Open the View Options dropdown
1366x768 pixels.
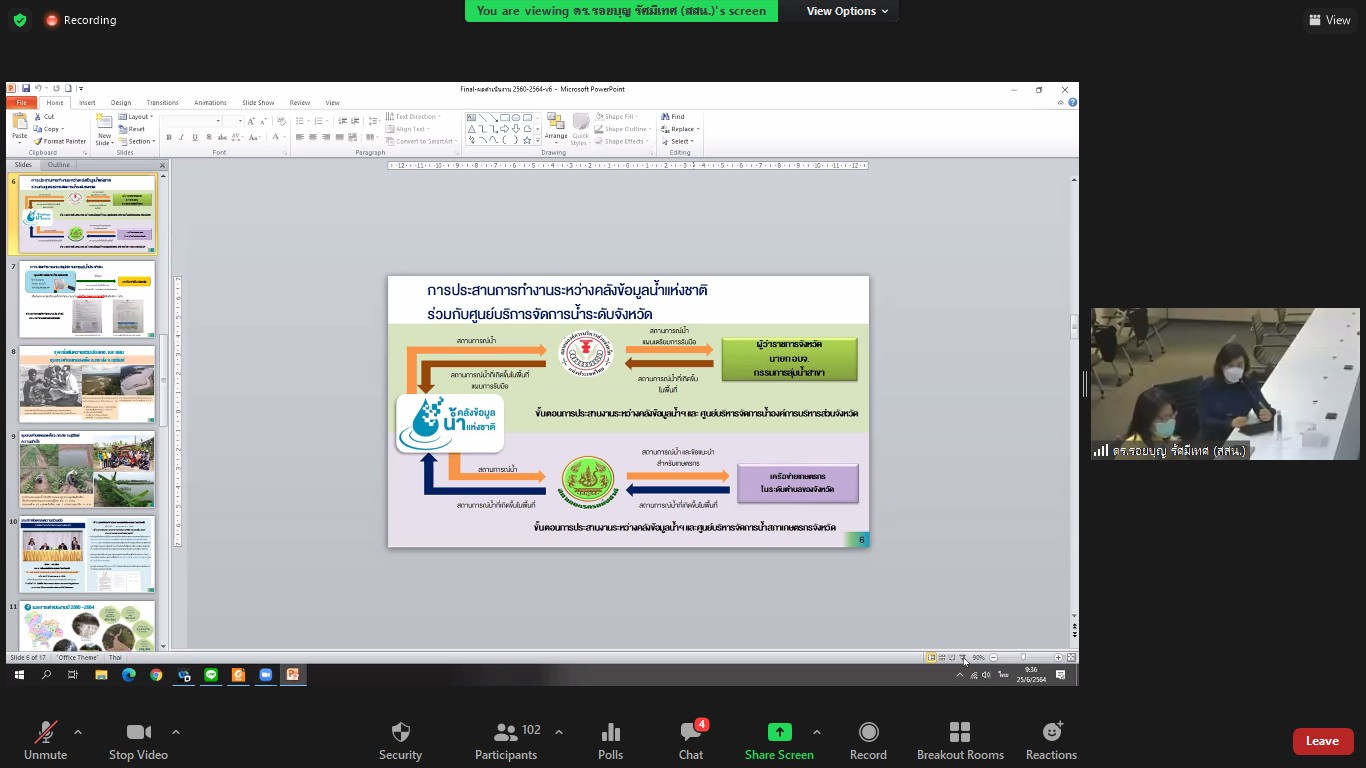(847, 11)
